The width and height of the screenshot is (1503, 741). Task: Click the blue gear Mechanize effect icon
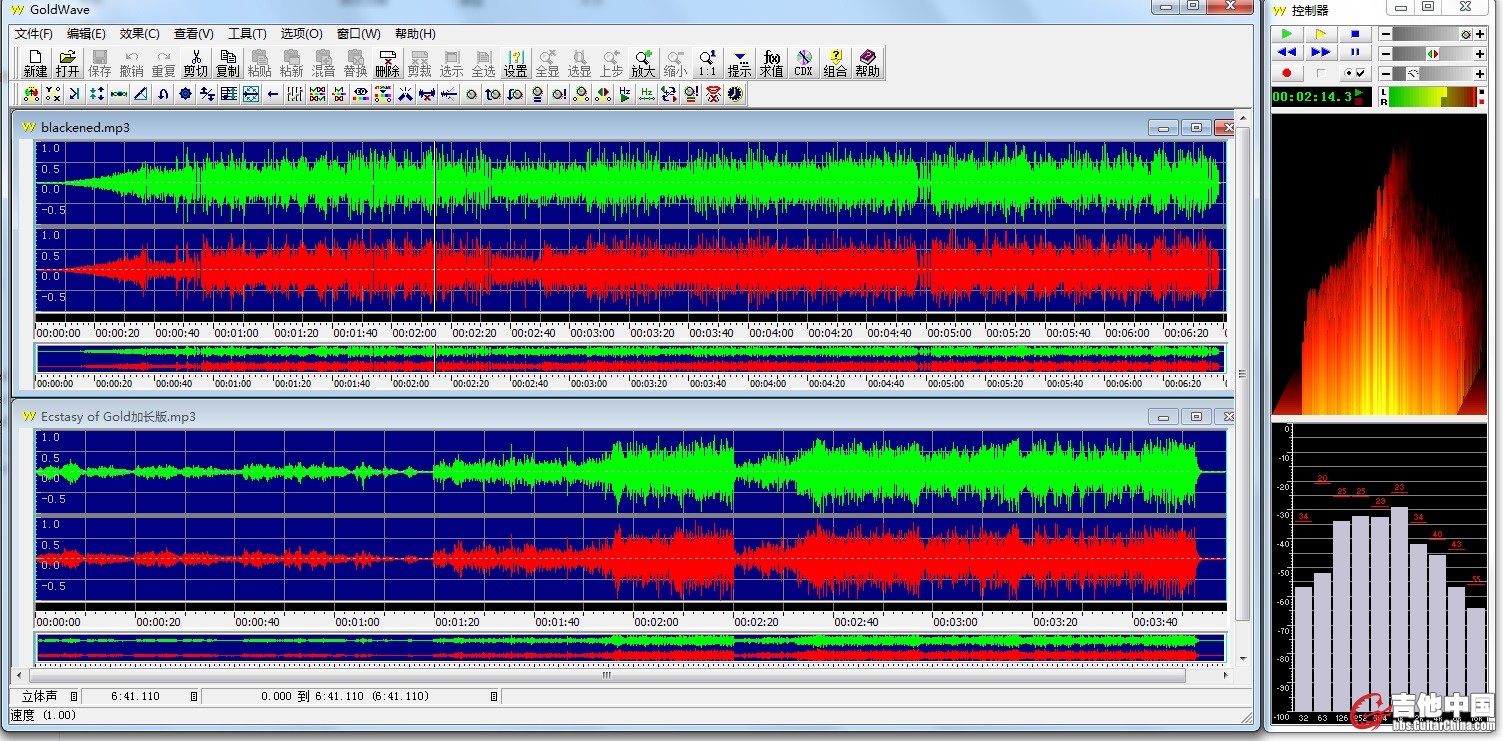tap(185, 94)
